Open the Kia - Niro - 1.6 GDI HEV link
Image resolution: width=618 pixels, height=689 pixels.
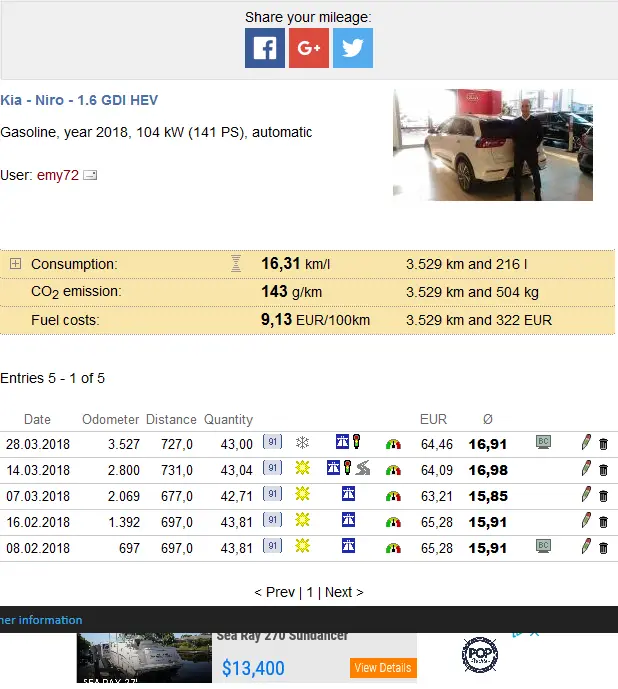pos(79,100)
